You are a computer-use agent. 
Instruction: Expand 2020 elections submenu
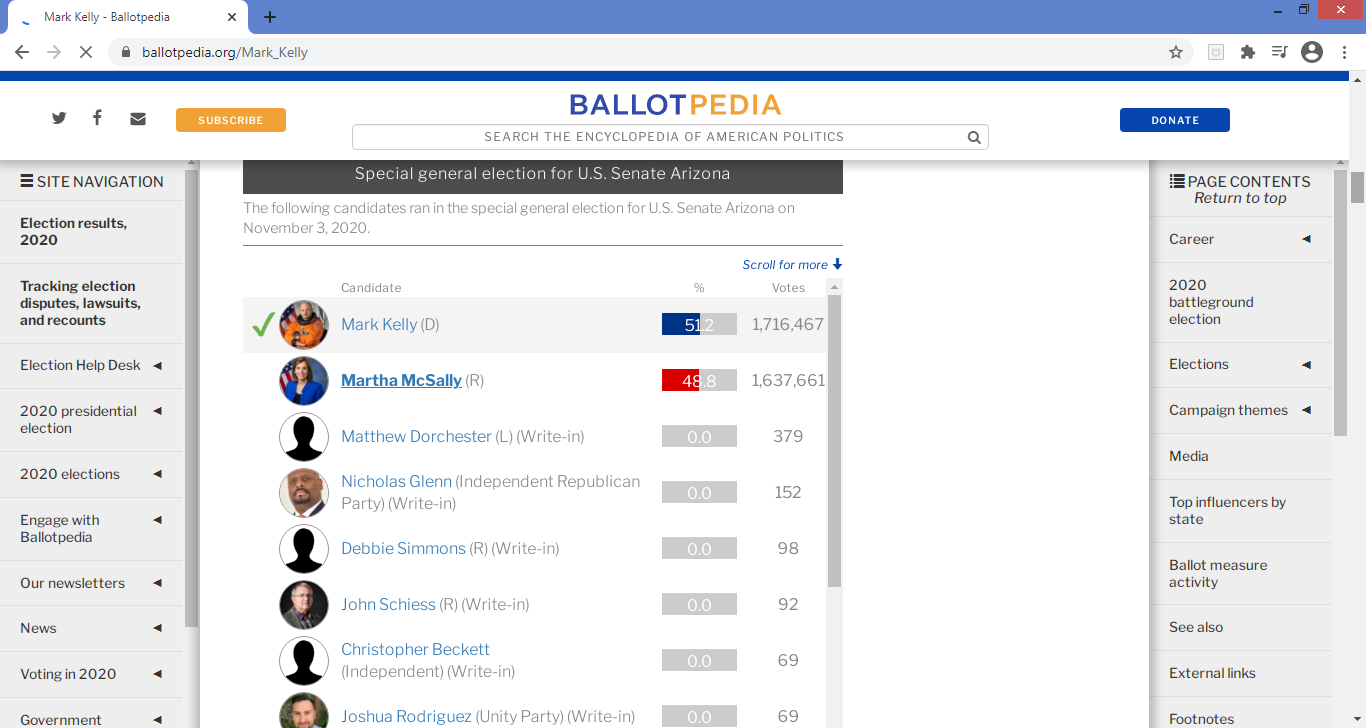coord(157,475)
